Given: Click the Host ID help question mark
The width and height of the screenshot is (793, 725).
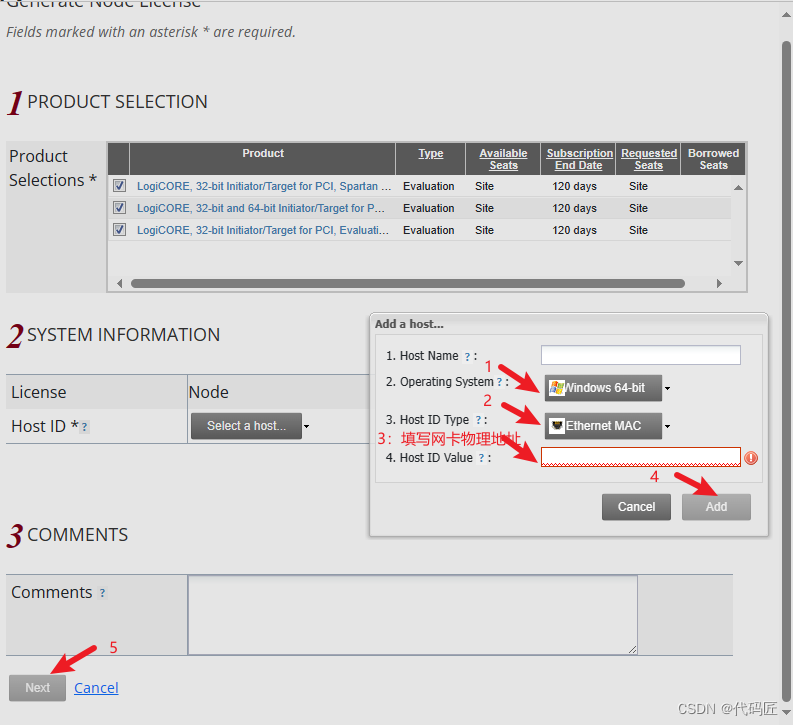Looking at the screenshot, I should 84,427.
